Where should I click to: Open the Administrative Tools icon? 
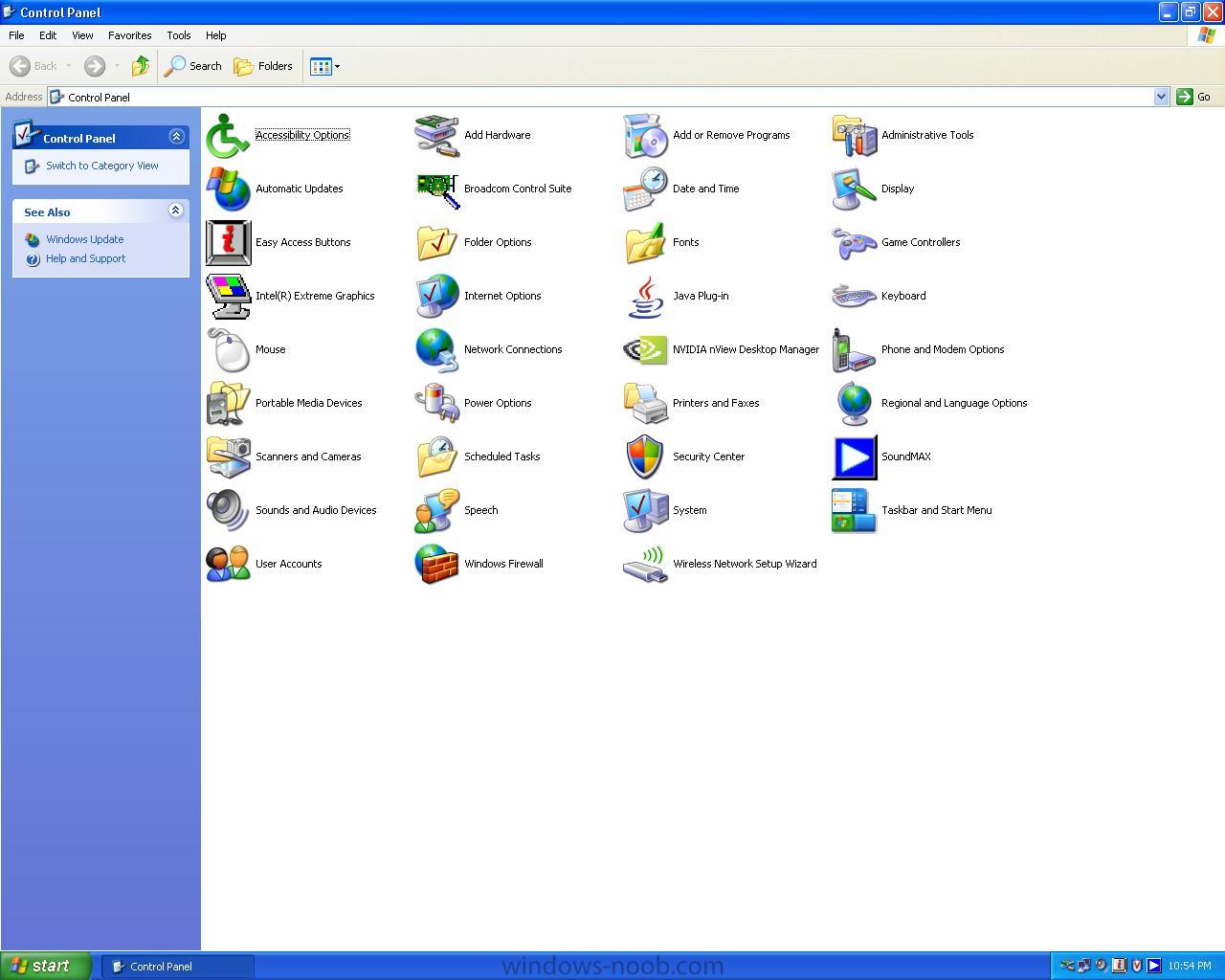(x=854, y=135)
